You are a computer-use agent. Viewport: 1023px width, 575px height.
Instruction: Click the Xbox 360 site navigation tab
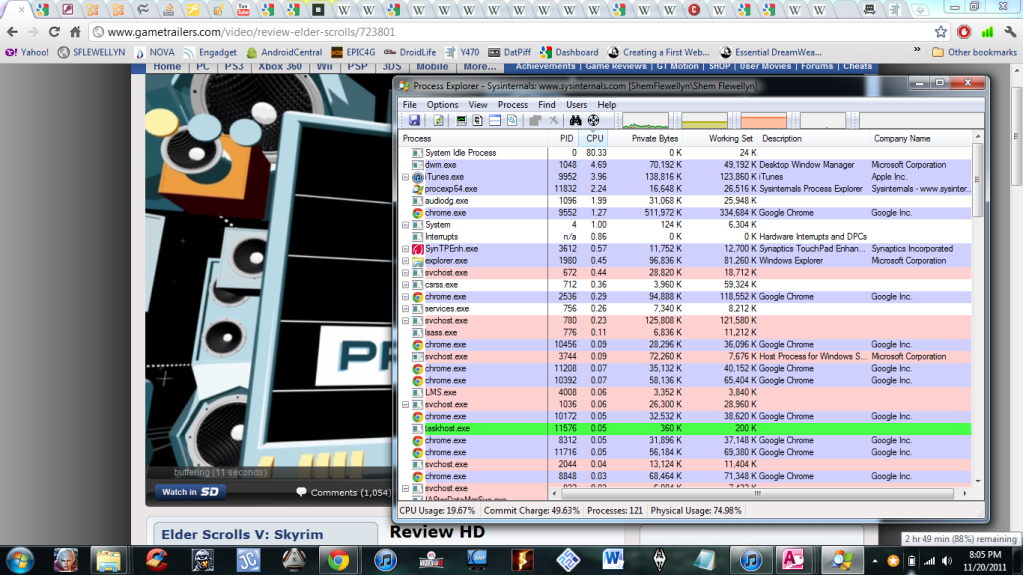click(280, 67)
